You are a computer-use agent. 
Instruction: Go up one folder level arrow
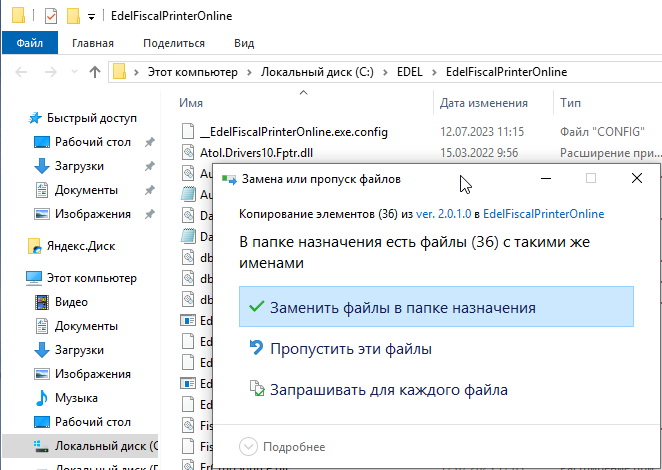(95, 72)
